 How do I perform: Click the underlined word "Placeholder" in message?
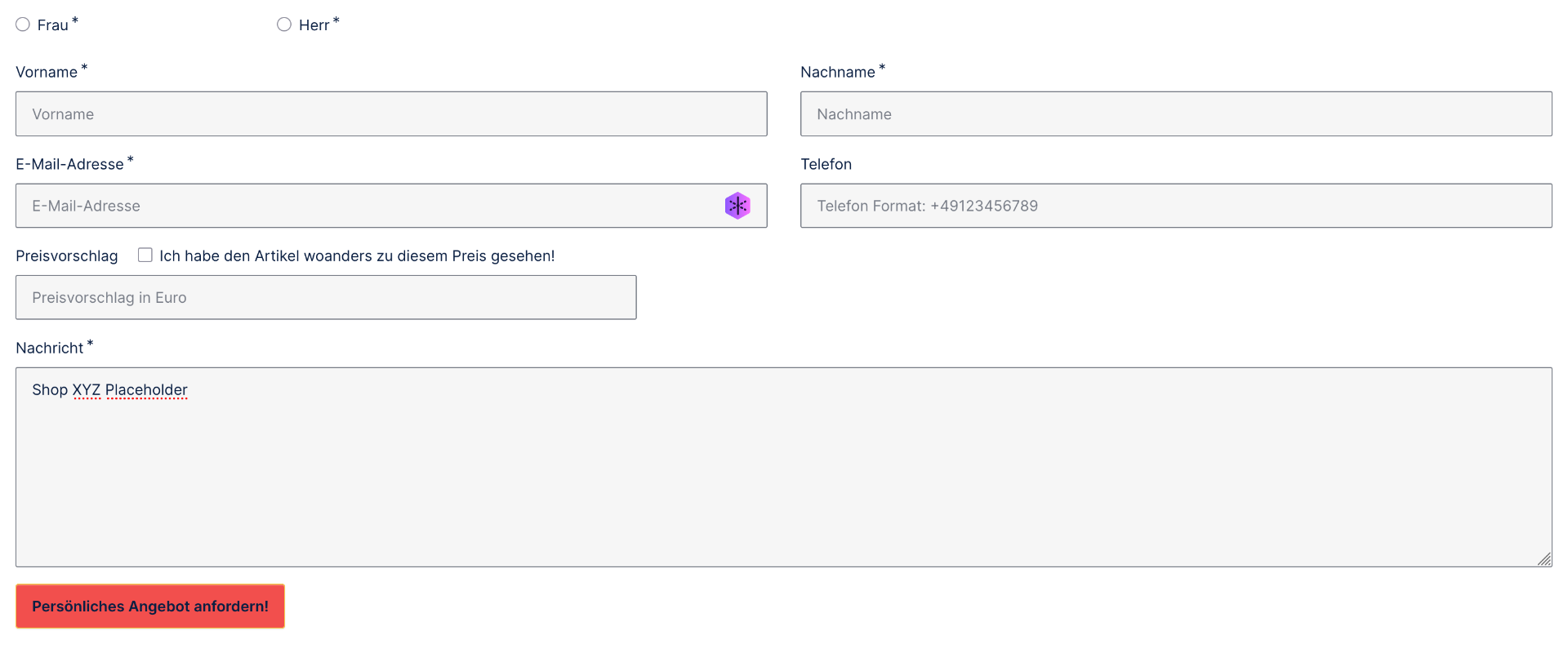pos(146,390)
